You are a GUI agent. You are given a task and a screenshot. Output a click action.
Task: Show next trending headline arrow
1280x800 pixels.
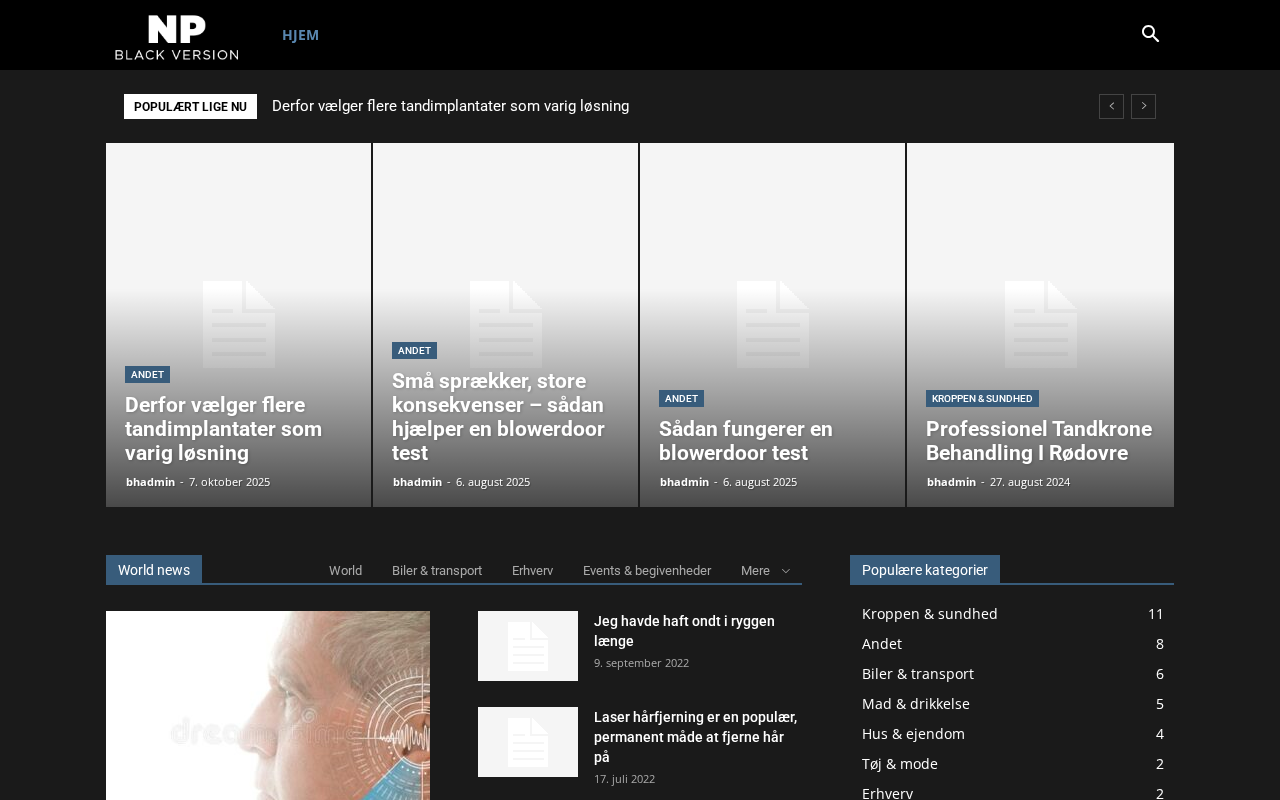1143,107
